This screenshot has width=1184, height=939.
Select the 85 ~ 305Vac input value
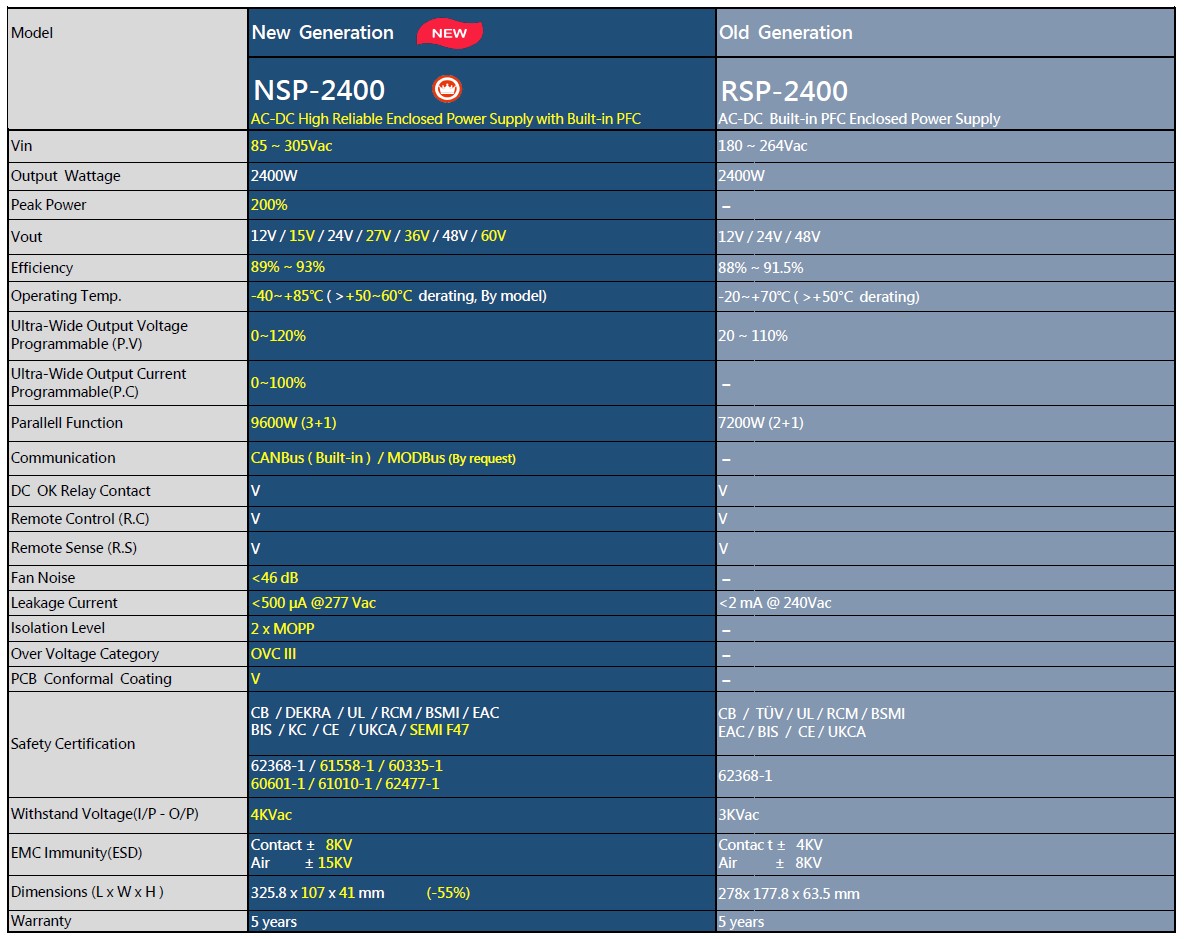(x=291, y=146)
